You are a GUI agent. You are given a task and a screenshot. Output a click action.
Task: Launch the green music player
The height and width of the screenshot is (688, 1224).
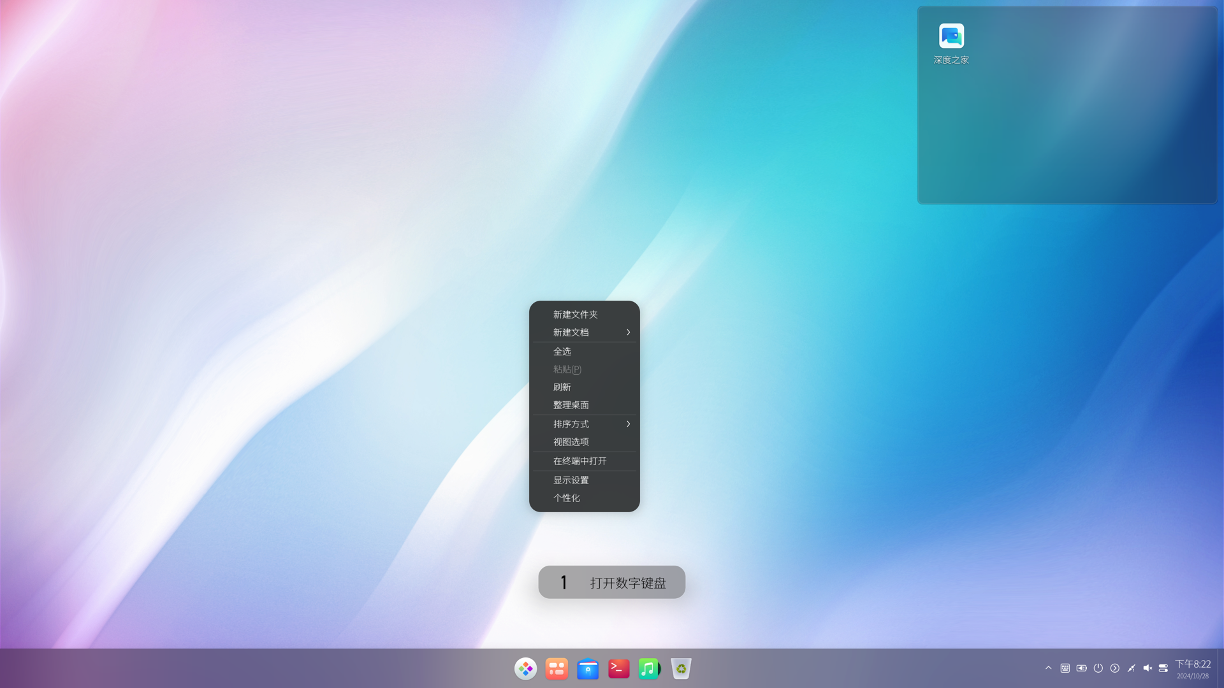tap(649, 668)
